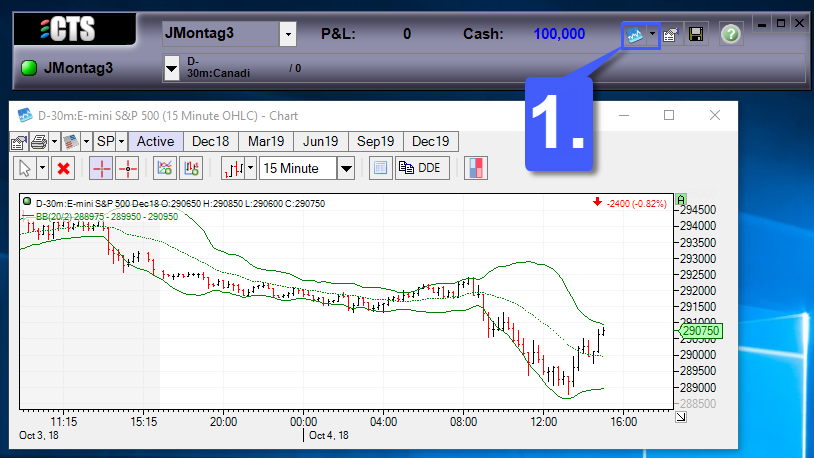The width and height of the screenshot is (814, 458).
Task: Click the green chart status dot
Action: (27, 201)
